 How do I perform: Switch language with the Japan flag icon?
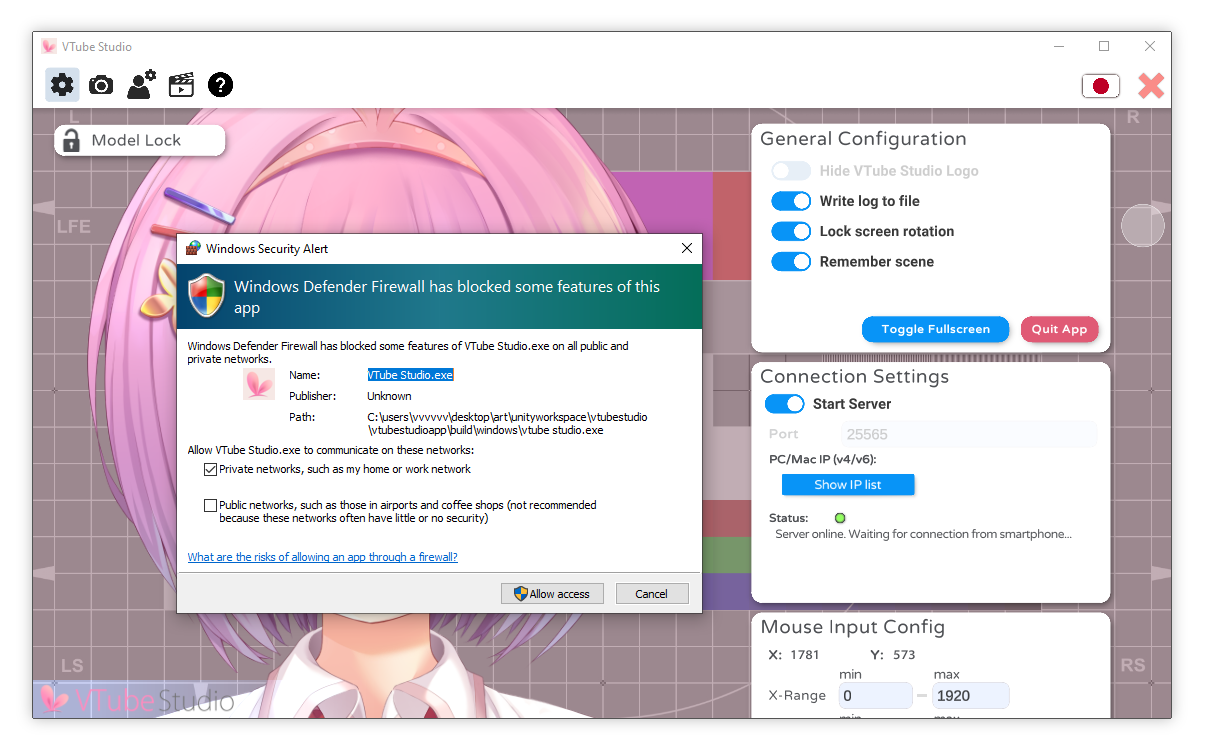(1101, 86)
